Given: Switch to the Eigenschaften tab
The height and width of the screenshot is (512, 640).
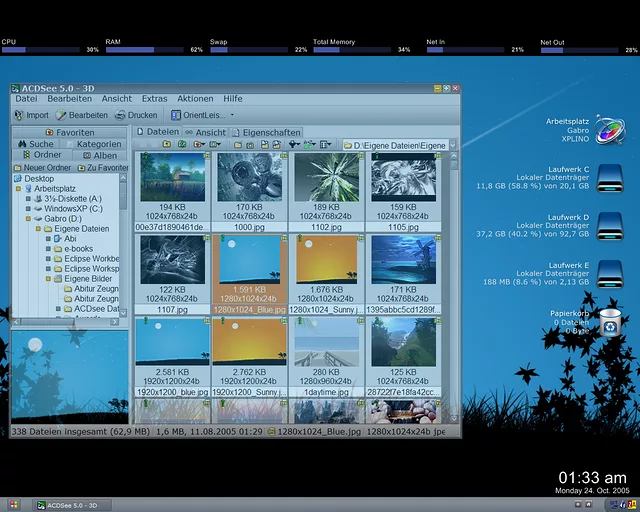Looking at the screenshot, I should [266, 132].
